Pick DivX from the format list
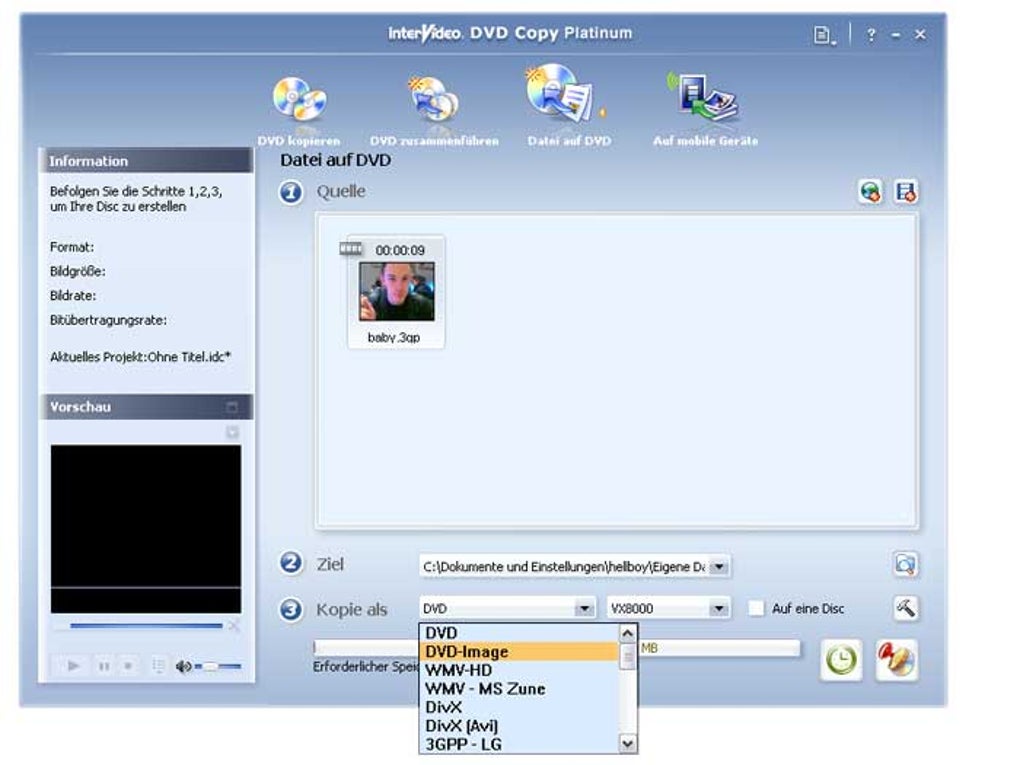Image resolution: width=1020 pixels, height=765 pixels. pyautogui.click(x=519, y=707)
